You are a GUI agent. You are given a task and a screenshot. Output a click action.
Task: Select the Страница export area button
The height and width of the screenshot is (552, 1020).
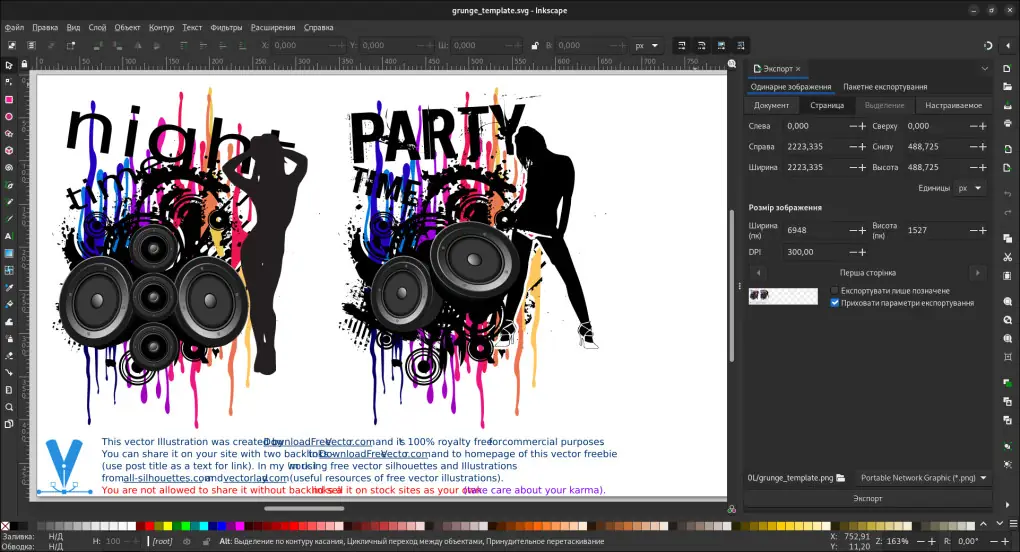(x=827, y=105)
